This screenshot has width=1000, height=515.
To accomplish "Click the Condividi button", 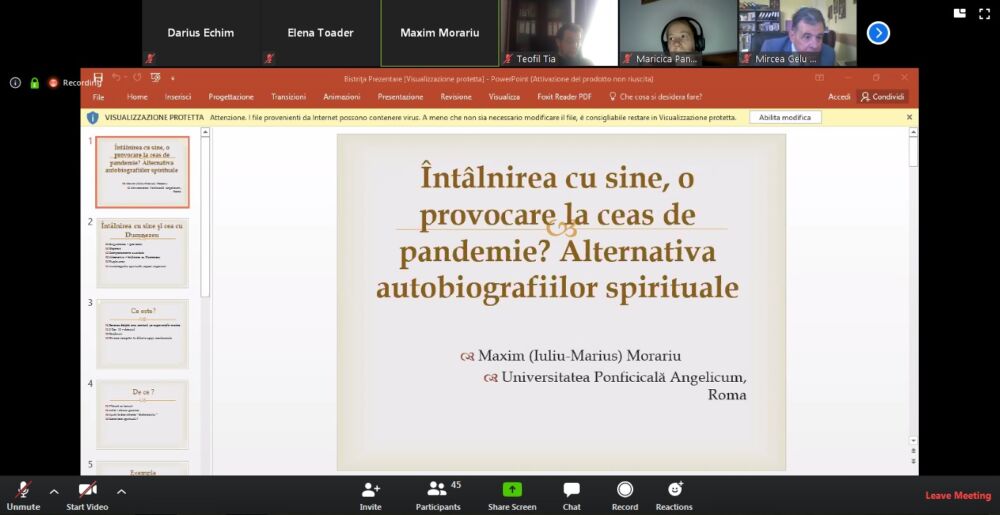I will pyautogui.click(x=883, y=97).
